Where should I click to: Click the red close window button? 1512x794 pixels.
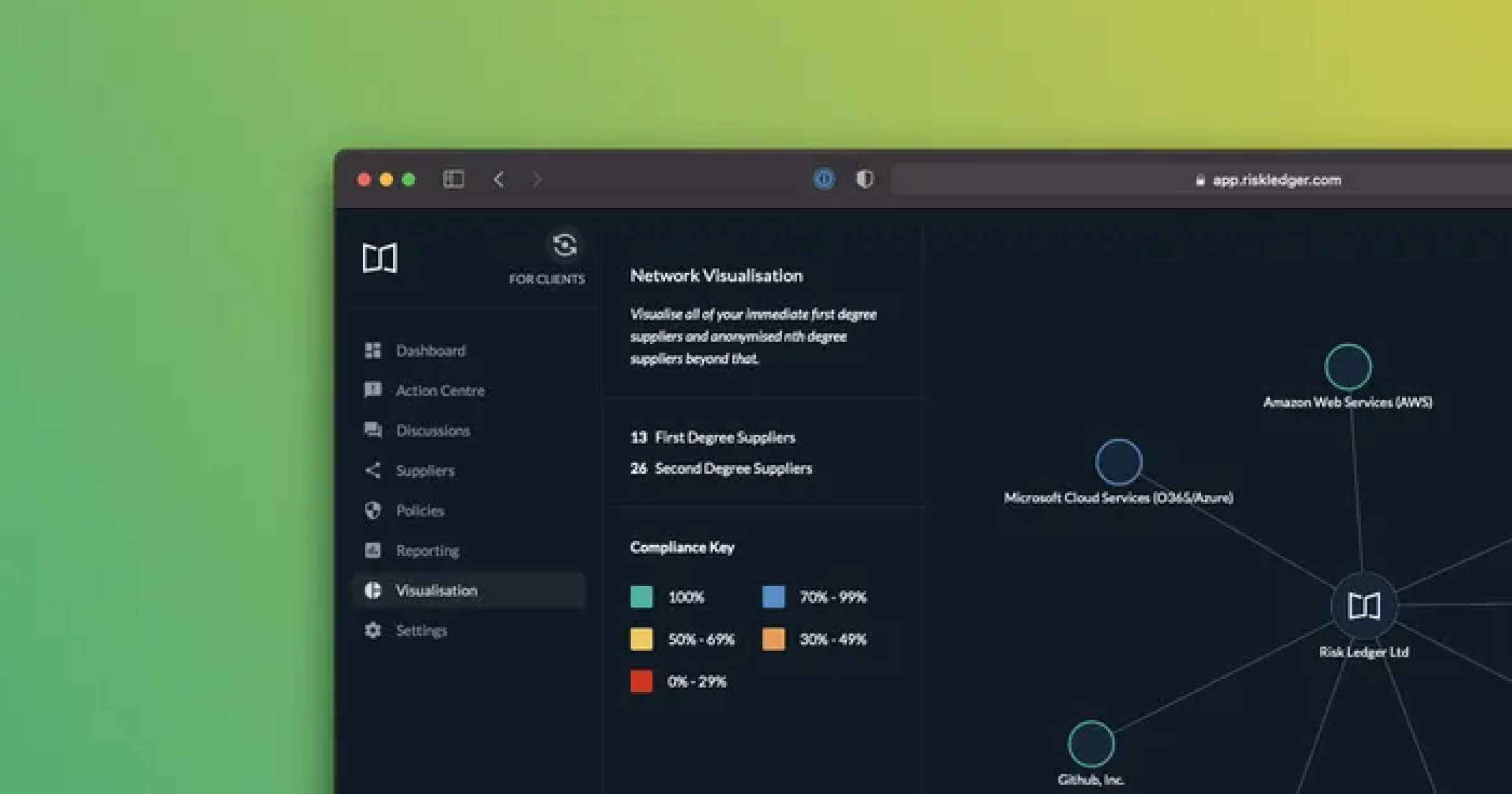[364, 180]
